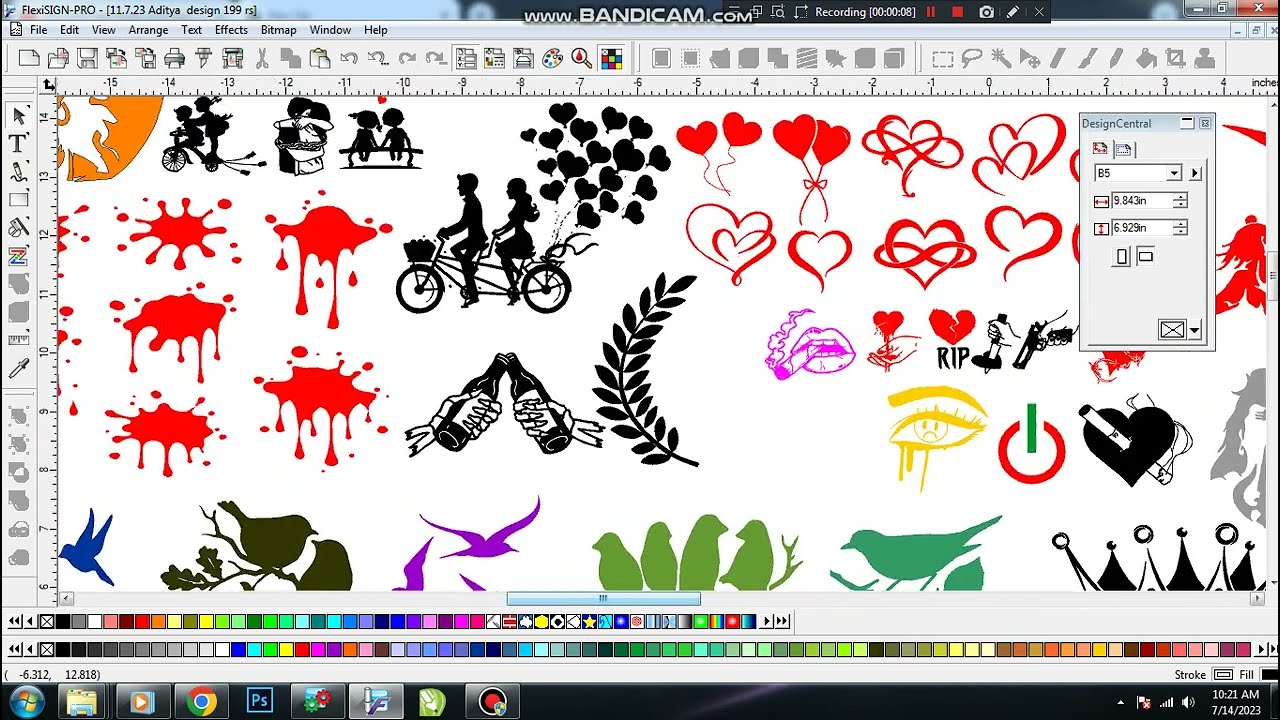Collapse the DesignCentral panel

(1187, 123)
